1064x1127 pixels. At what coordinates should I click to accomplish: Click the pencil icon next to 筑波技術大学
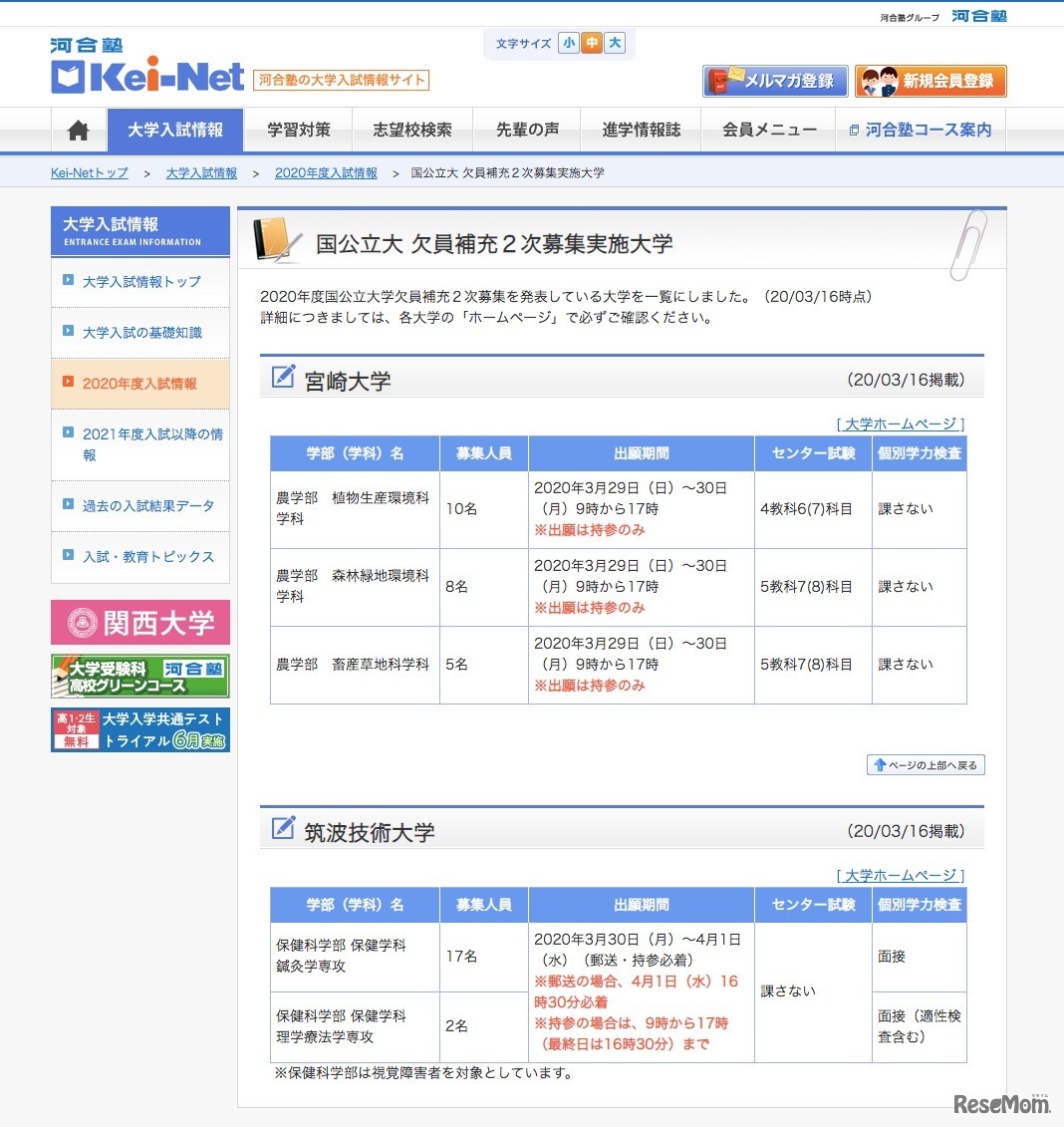[284, 828]
